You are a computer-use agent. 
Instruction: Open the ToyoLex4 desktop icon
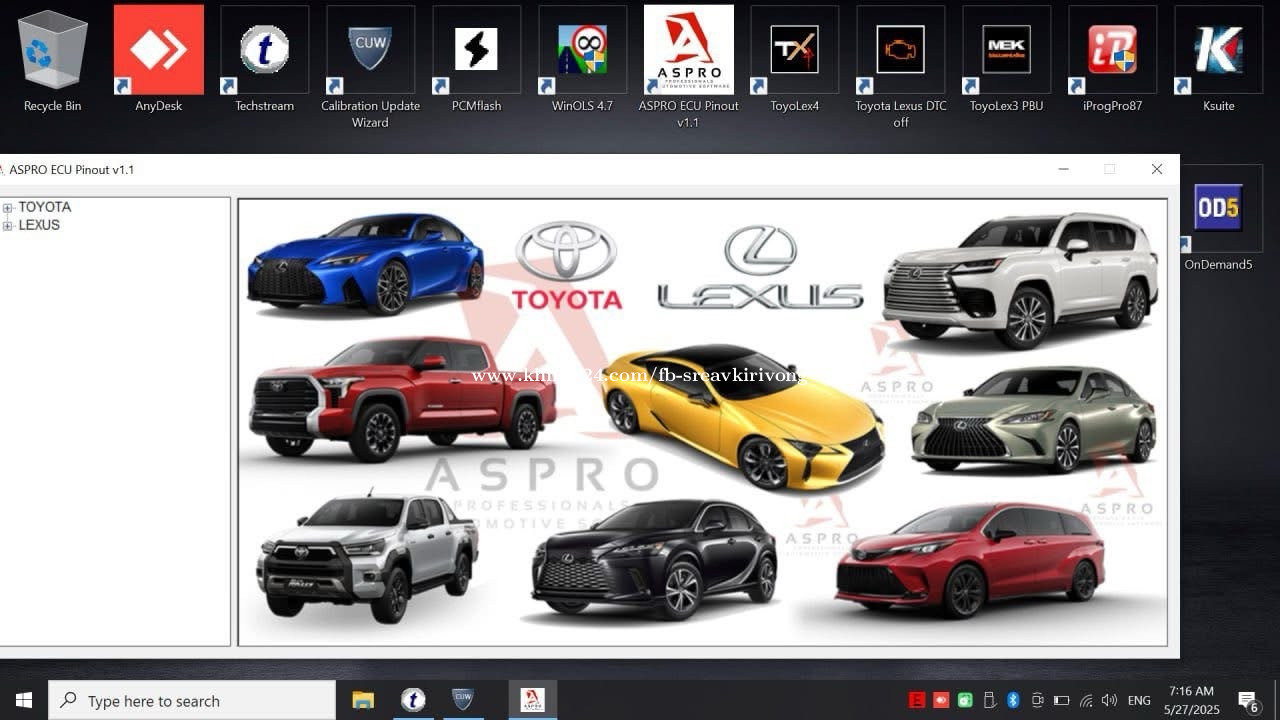click(794, 50)
